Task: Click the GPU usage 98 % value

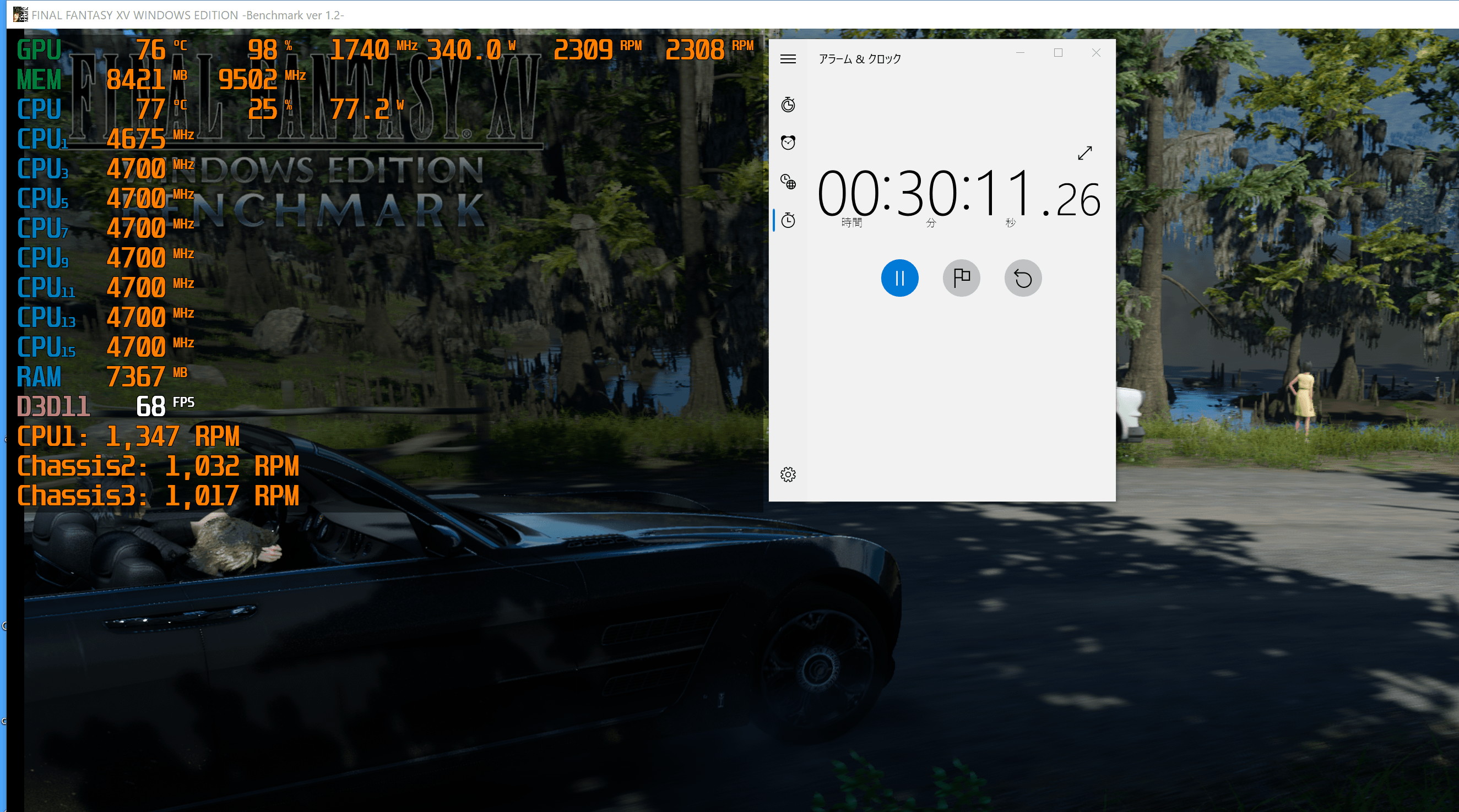Action: tap(270, 50)
